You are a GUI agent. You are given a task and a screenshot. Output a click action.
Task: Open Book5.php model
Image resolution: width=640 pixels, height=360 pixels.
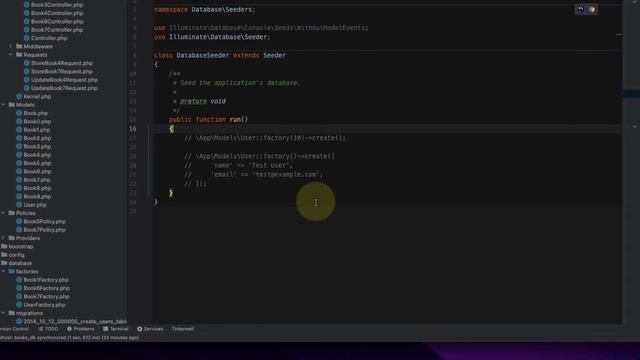33,163
